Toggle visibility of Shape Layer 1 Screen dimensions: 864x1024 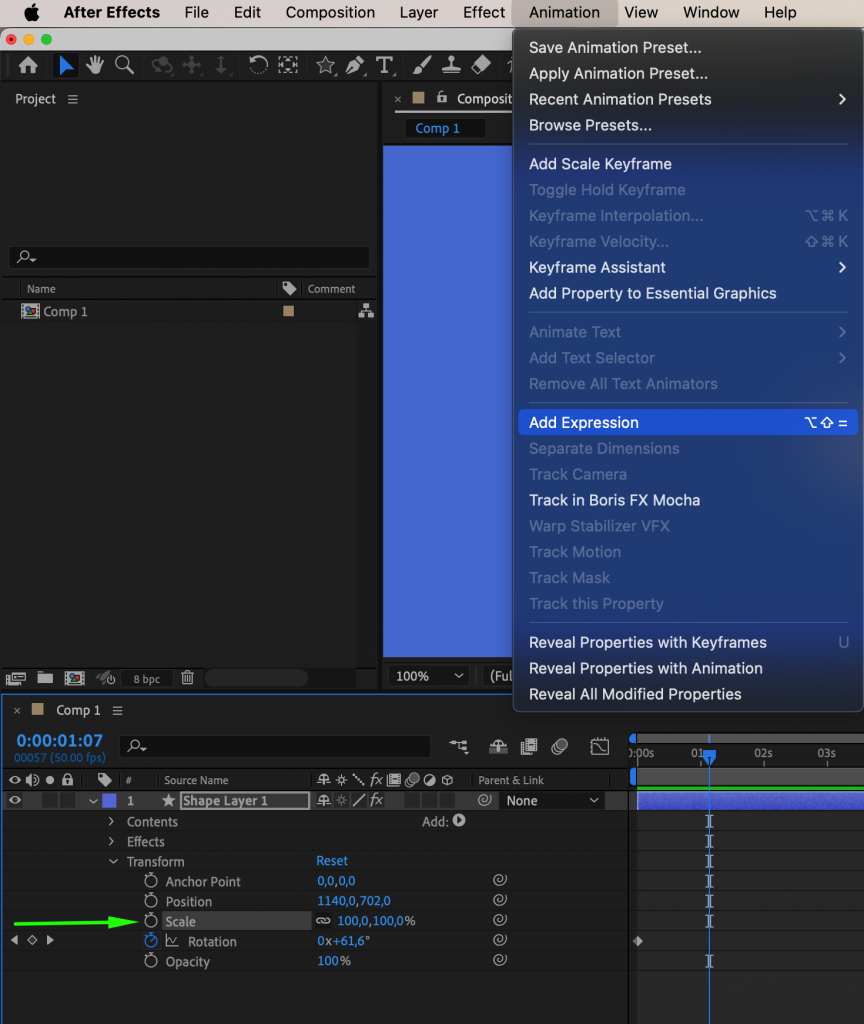pyautogui.click(x=13, y=800)
